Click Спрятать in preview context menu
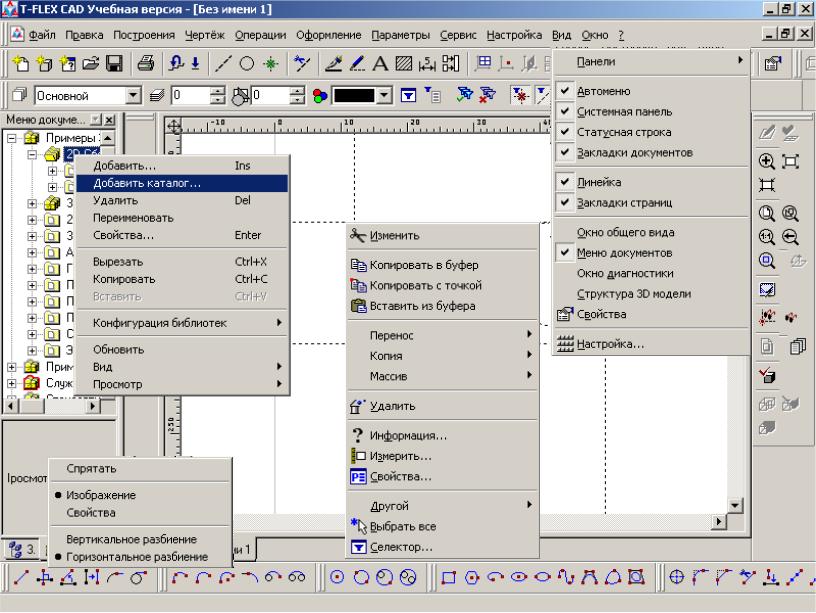 click(141, 469)
